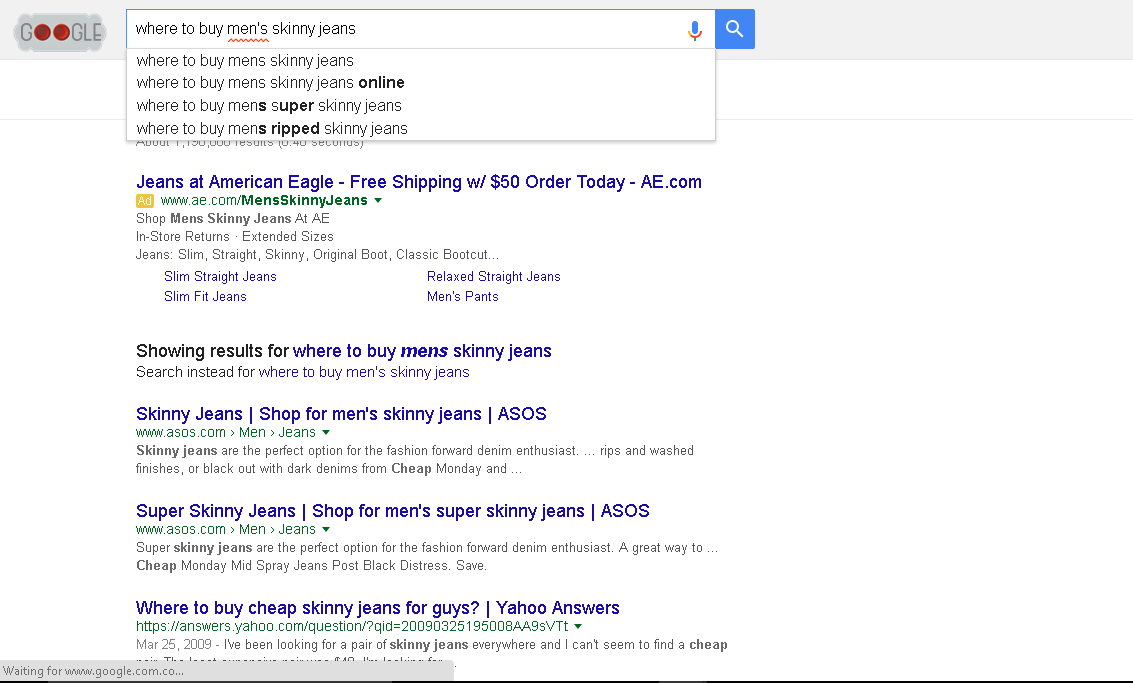Open the Relaxed Straight Jeans sitelink
Image resolution: width=1133 pixels, height=683 pixels.
494,277
